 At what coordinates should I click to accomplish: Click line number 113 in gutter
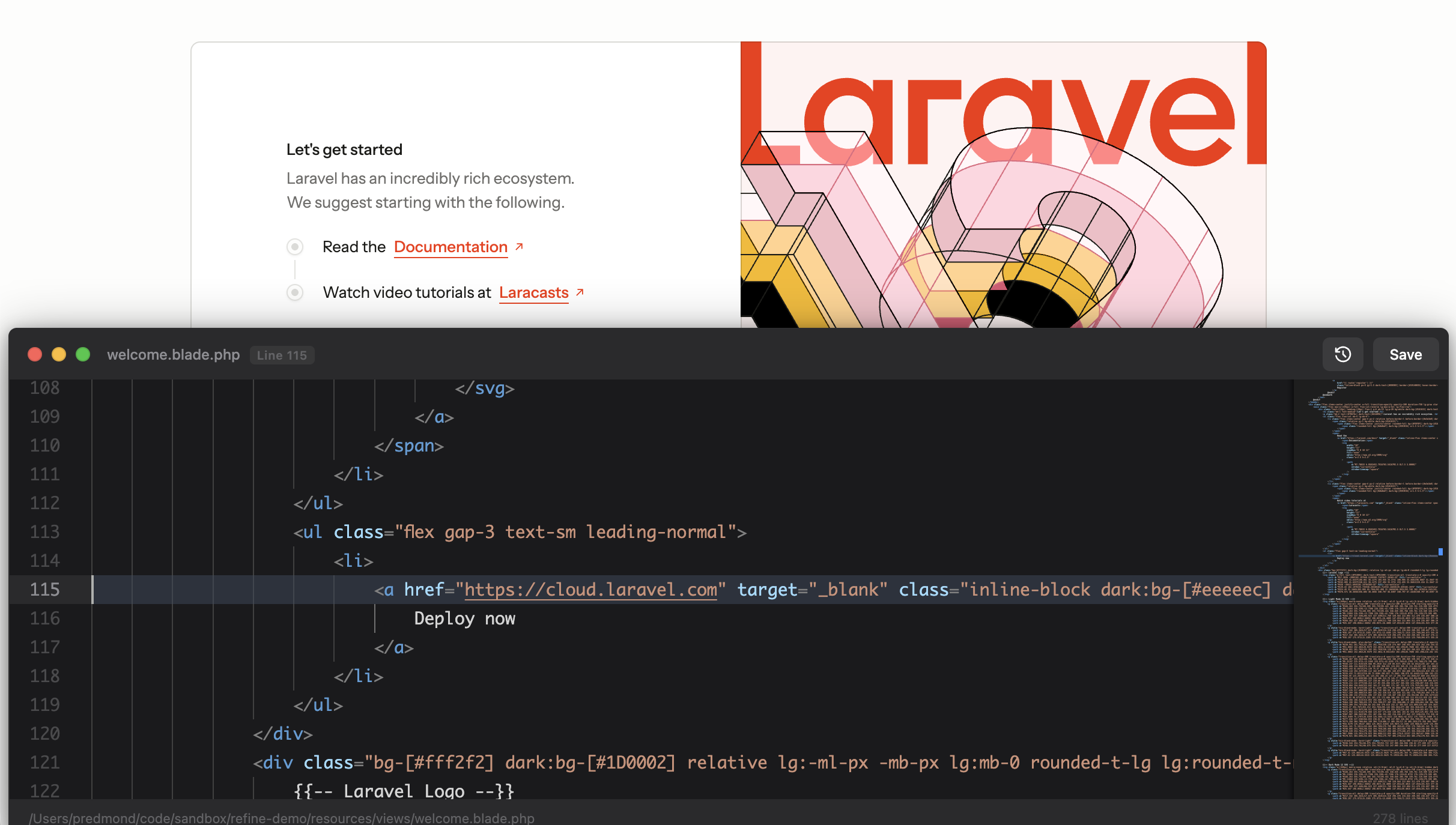point(45,532)
